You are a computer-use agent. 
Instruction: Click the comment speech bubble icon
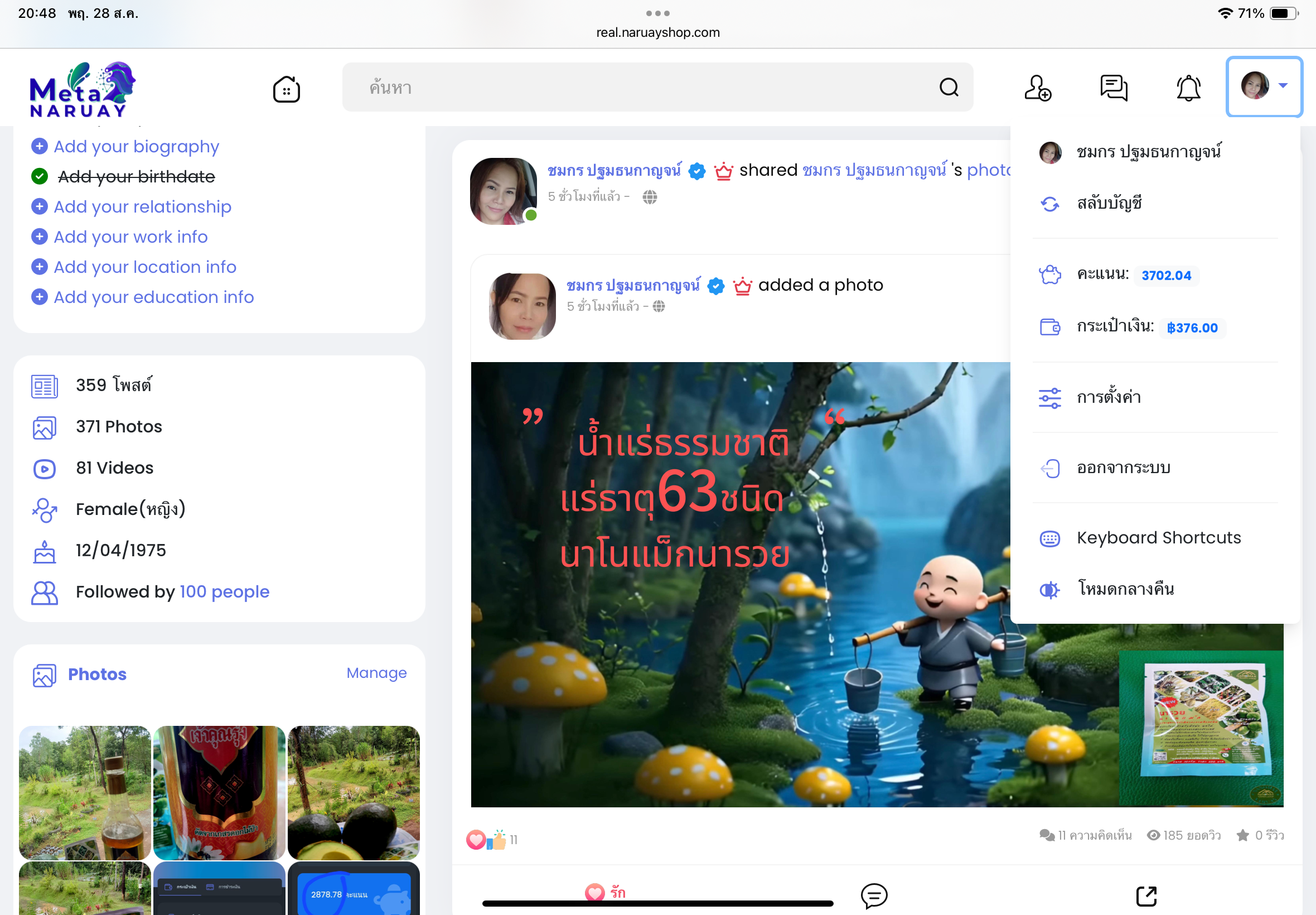tap(874, 895)
